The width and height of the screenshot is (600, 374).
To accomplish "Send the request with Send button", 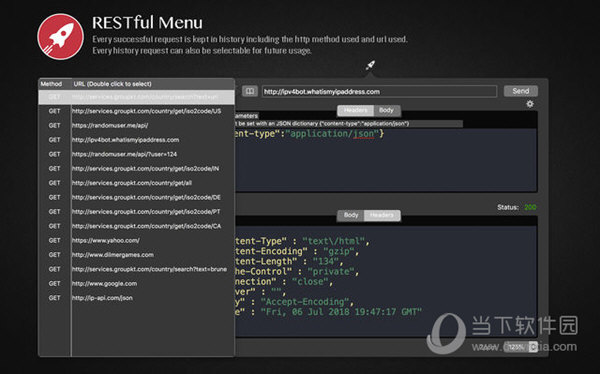I will (521, 91).
